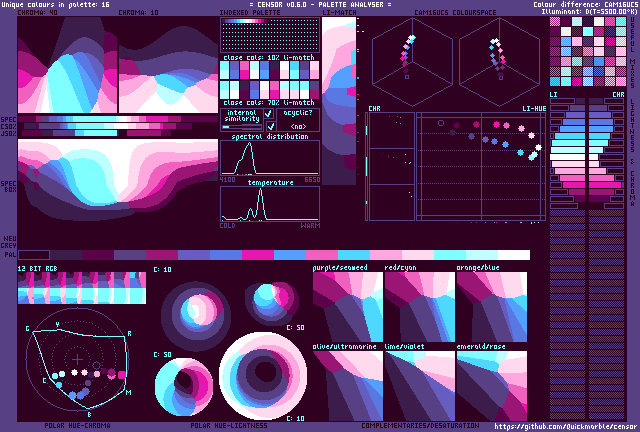The image size is (640, 432).
Task: Click the SPEC BOX spectrum plot
Action: (118, 180)
